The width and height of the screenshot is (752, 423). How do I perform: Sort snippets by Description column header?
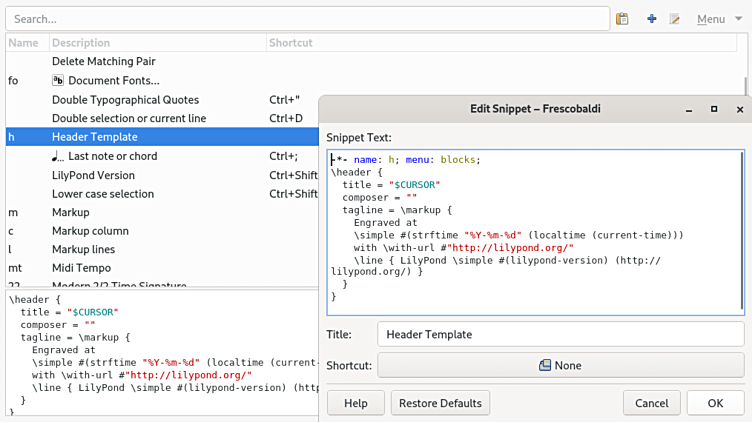click(82, 43)
